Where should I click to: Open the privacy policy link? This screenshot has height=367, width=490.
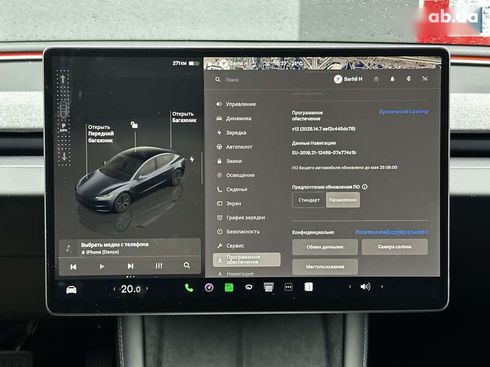392,232
